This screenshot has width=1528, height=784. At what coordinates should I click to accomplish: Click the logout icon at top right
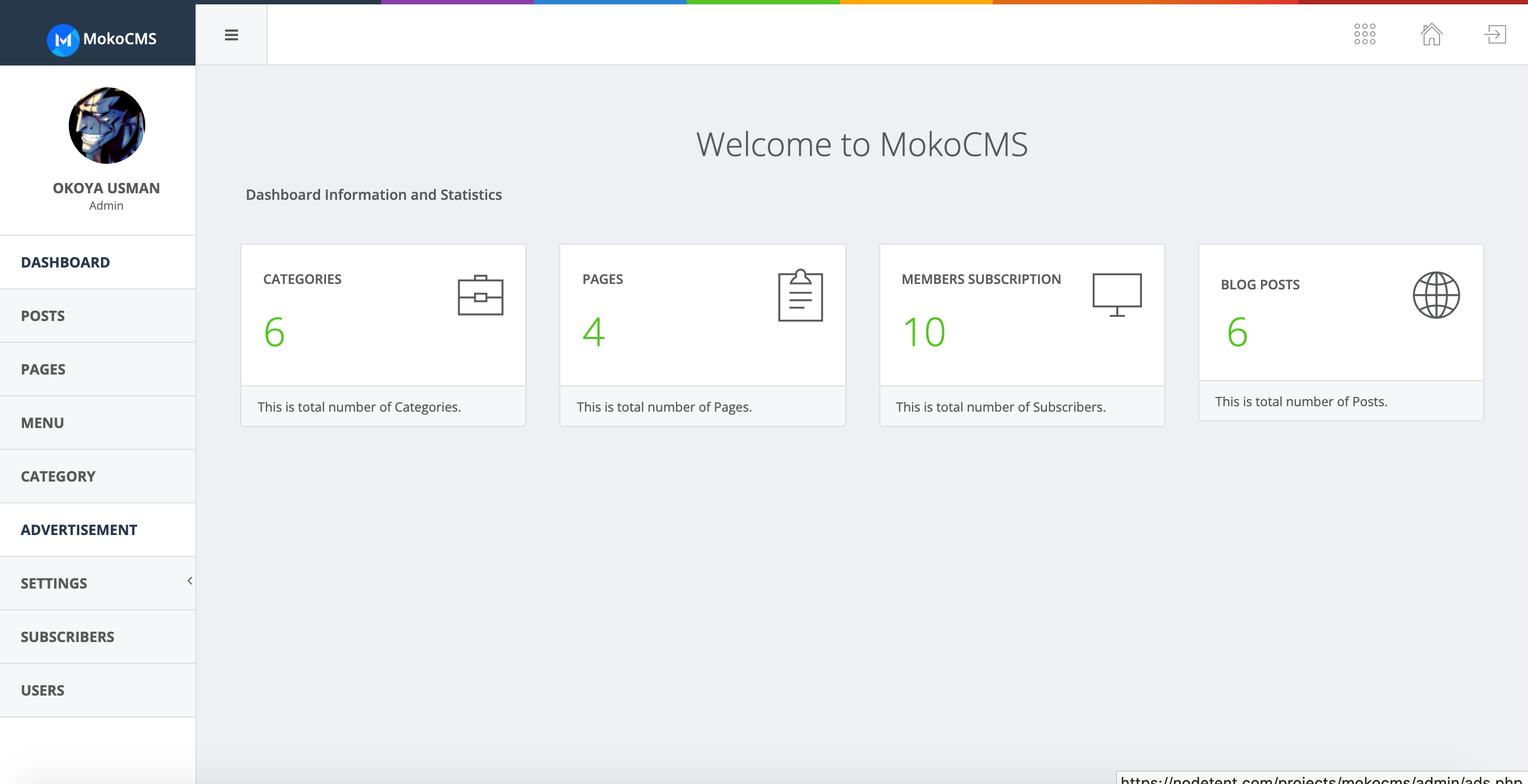1496,34
